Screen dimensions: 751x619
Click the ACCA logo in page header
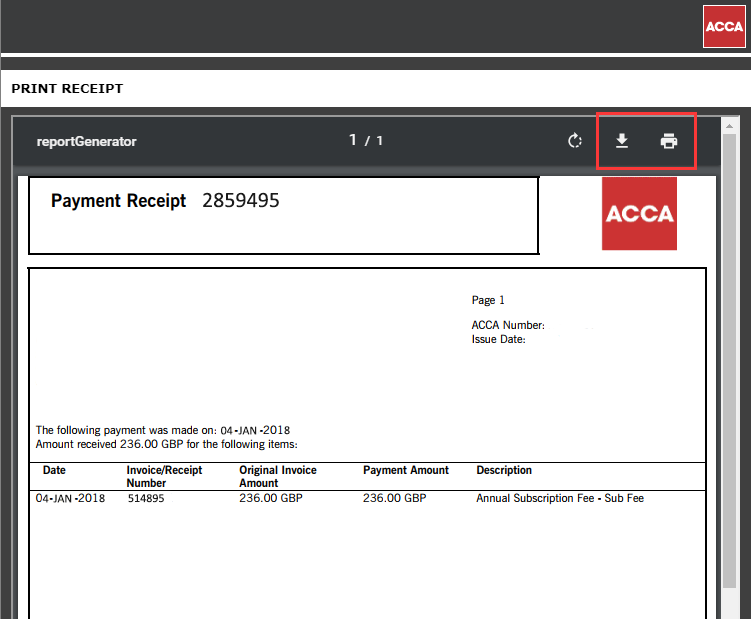(x=723, y=26)
